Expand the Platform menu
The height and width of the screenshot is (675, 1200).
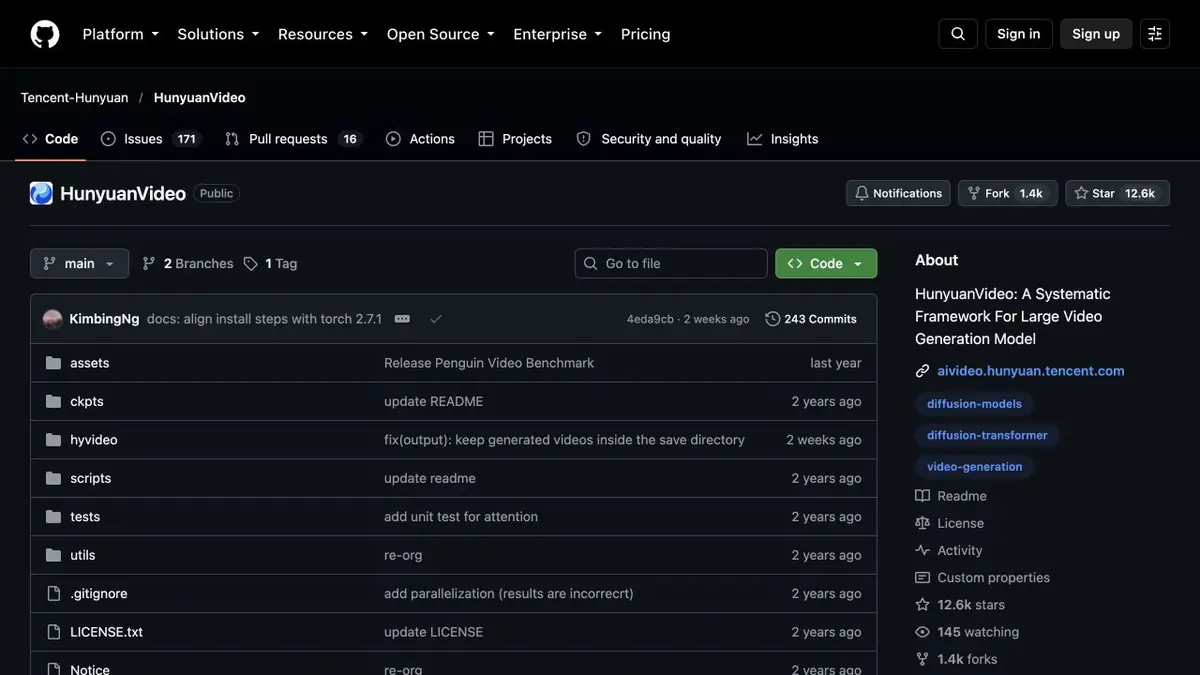(120, 34)
